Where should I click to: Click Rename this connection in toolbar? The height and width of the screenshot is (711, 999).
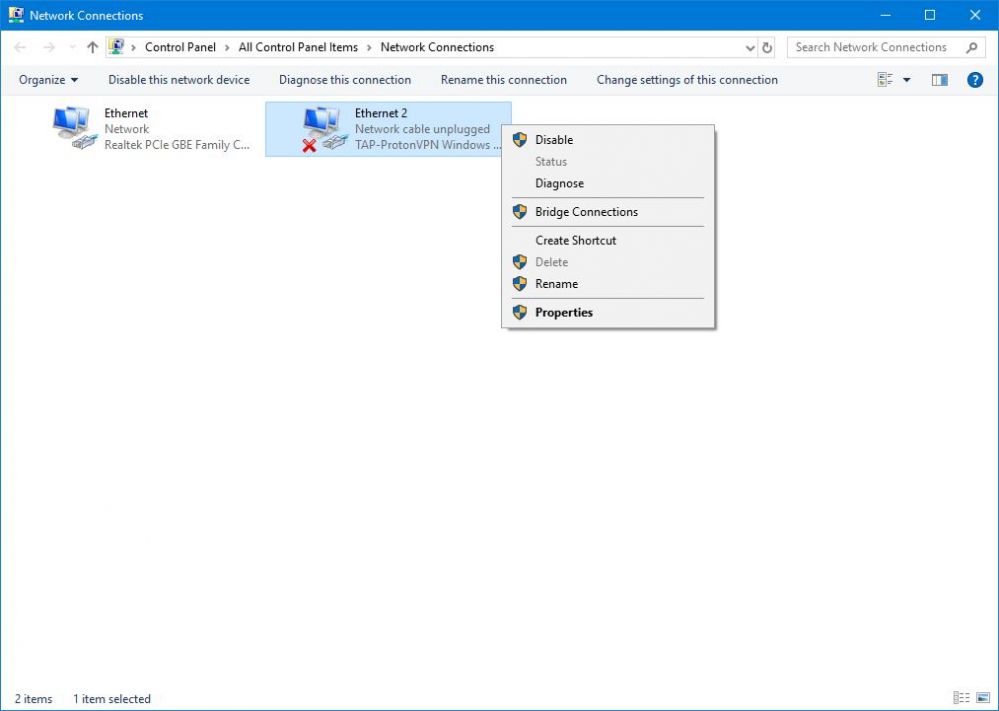coord(503,80)
